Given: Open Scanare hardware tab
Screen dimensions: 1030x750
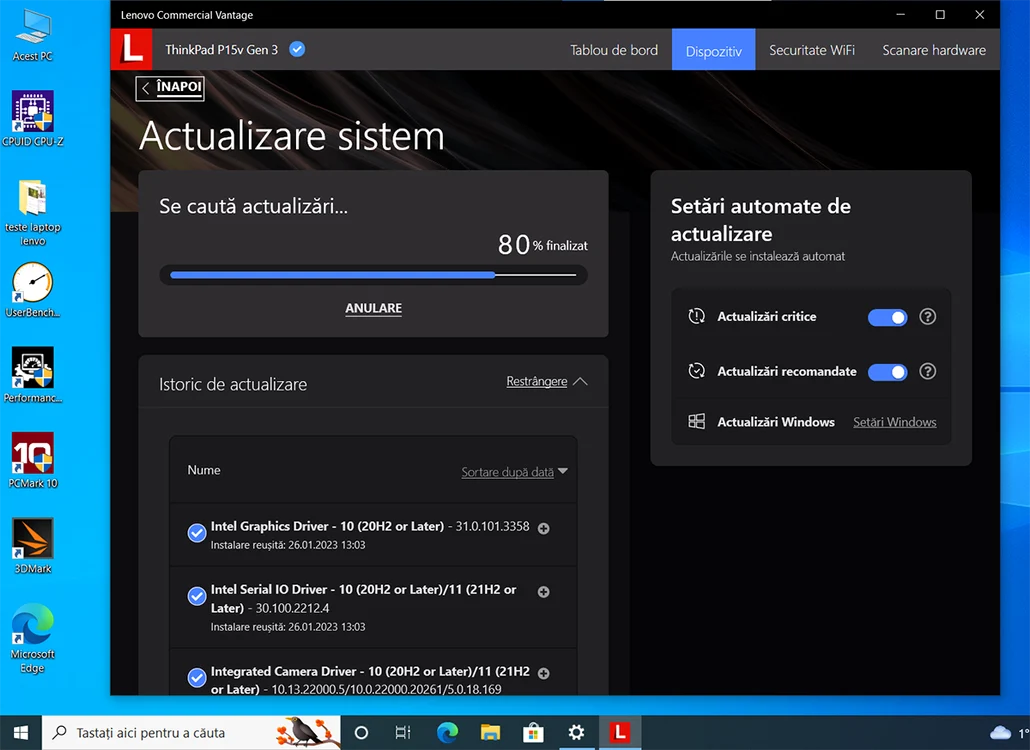Looking at the screenshot, I should tap(933, 50).
